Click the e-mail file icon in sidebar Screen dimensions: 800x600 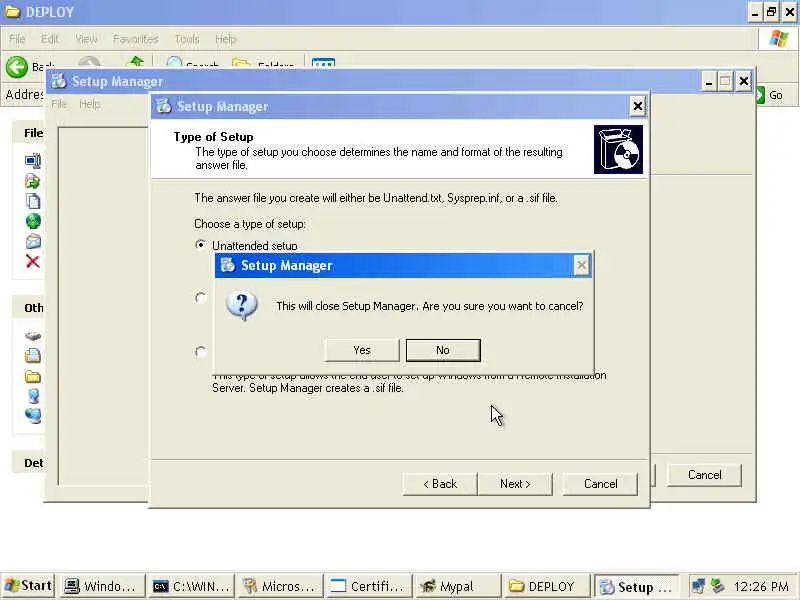tap(33, 241)
